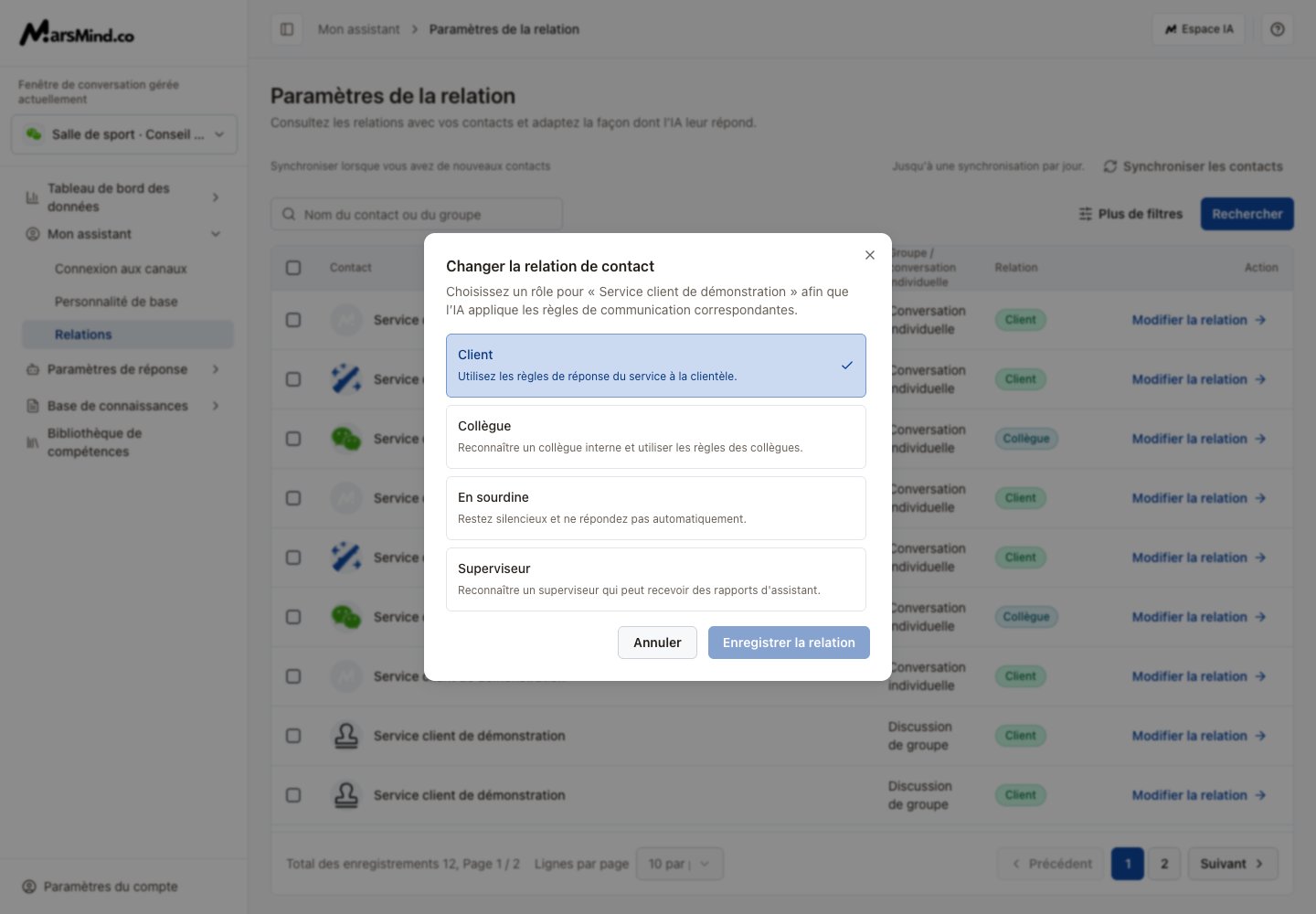Click the Tableau de bord chart icon
This screenshot has width=1316, height=914.
(33, 197)
